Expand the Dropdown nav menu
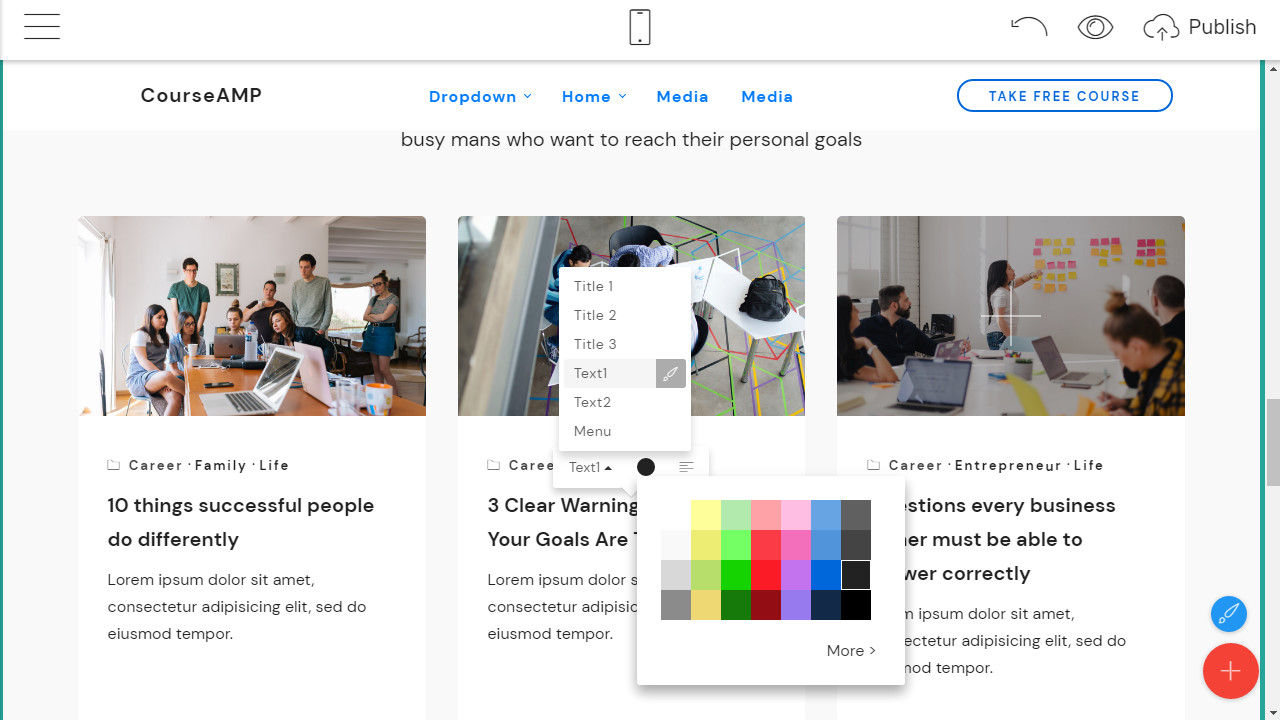 coord(480,96)
